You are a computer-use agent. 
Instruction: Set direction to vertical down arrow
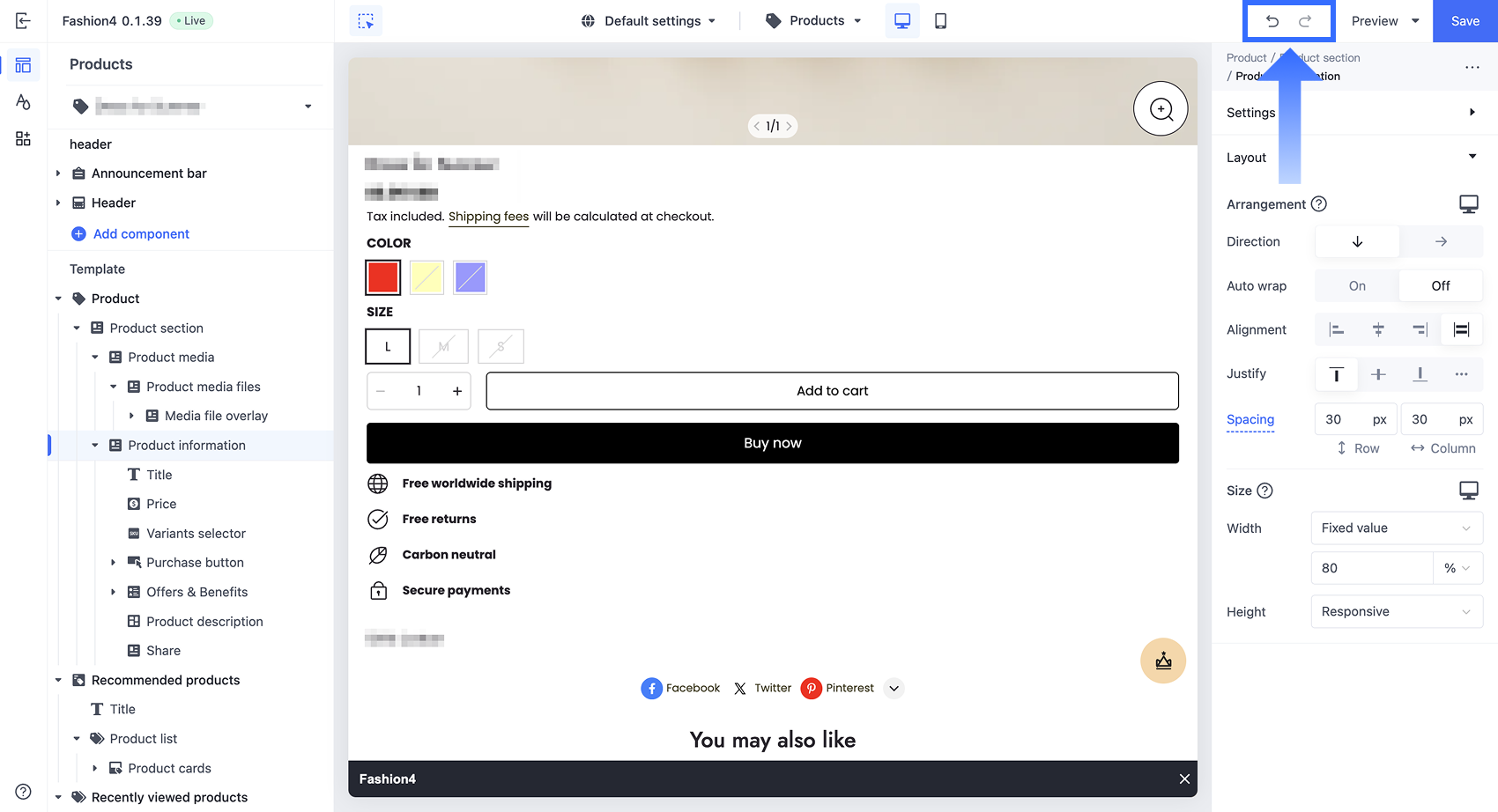coord(1357,241)
